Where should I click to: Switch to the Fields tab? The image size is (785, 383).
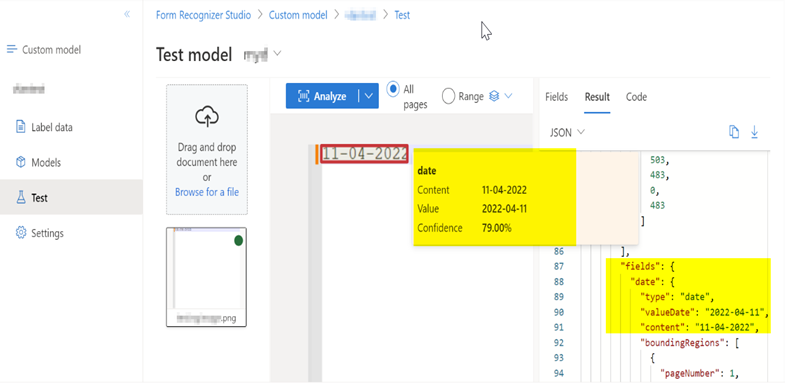point(557,97)
